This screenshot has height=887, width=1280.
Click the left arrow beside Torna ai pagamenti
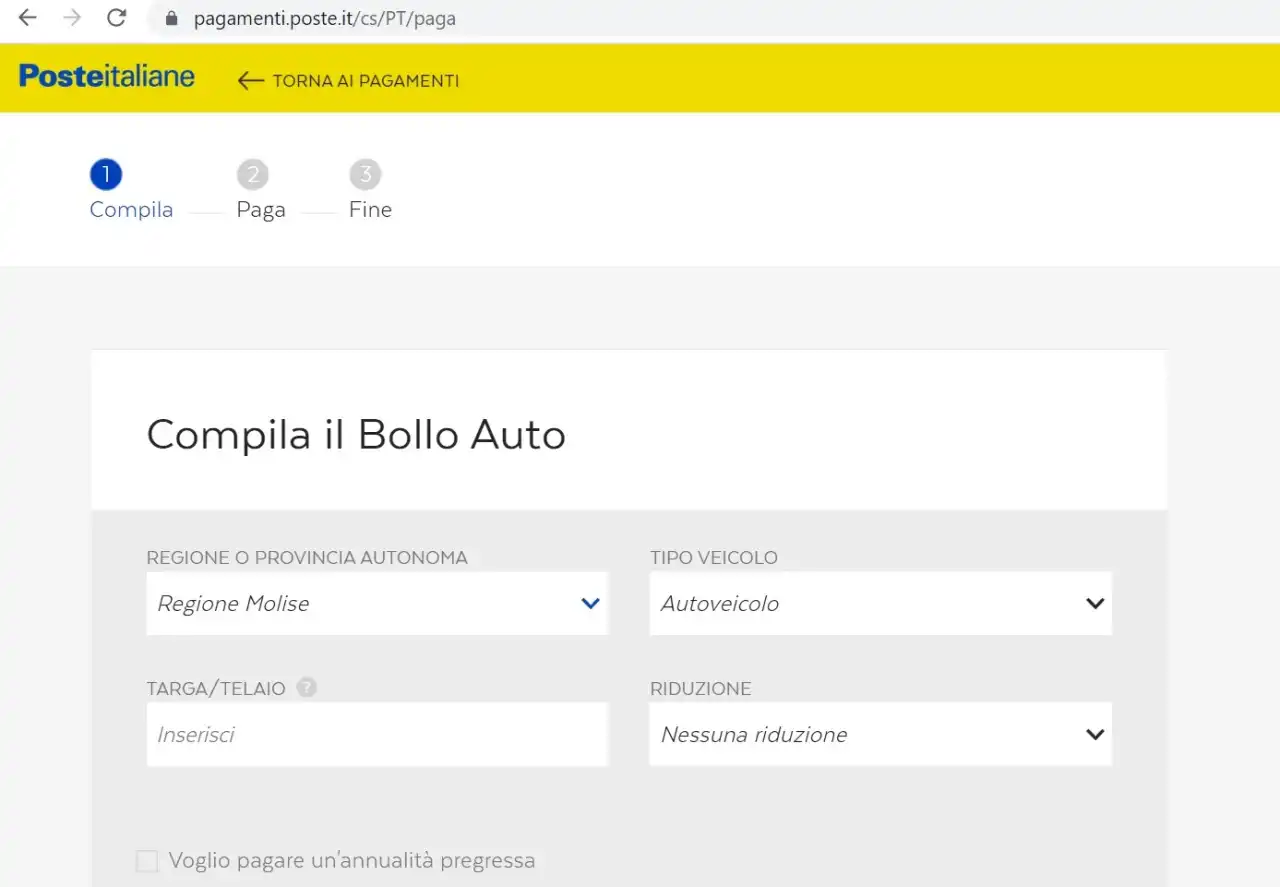tap(251, 81)
